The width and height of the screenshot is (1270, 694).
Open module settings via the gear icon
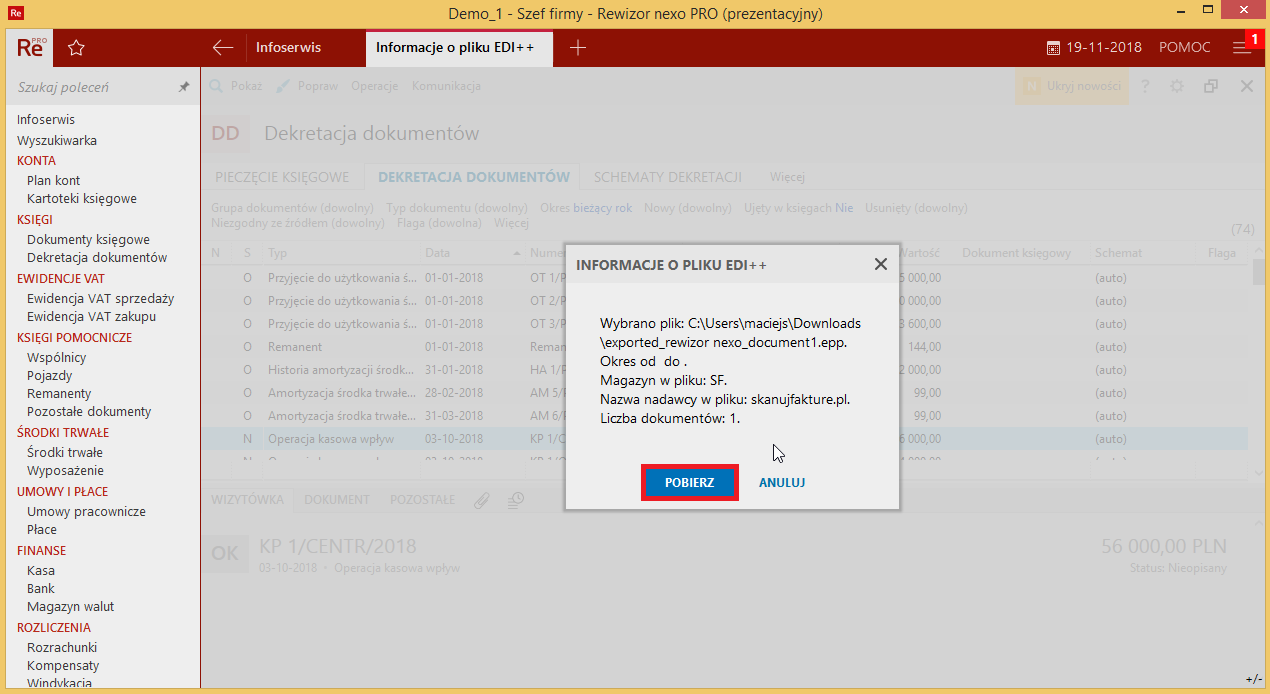click(1177, 86)
